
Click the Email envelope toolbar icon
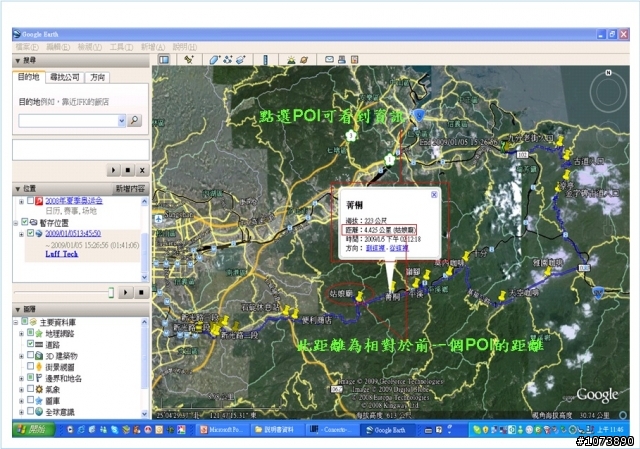click(x=329, y=60)
